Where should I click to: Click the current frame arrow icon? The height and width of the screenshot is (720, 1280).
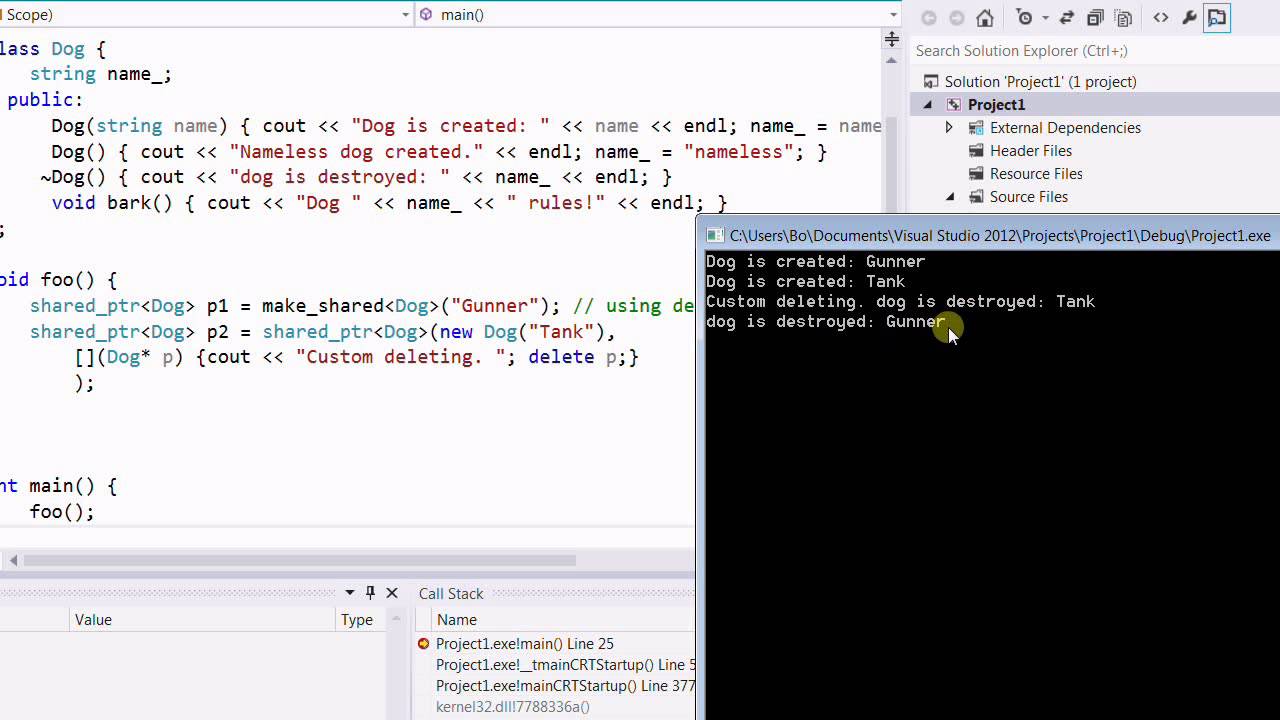(x=424, y=644)
